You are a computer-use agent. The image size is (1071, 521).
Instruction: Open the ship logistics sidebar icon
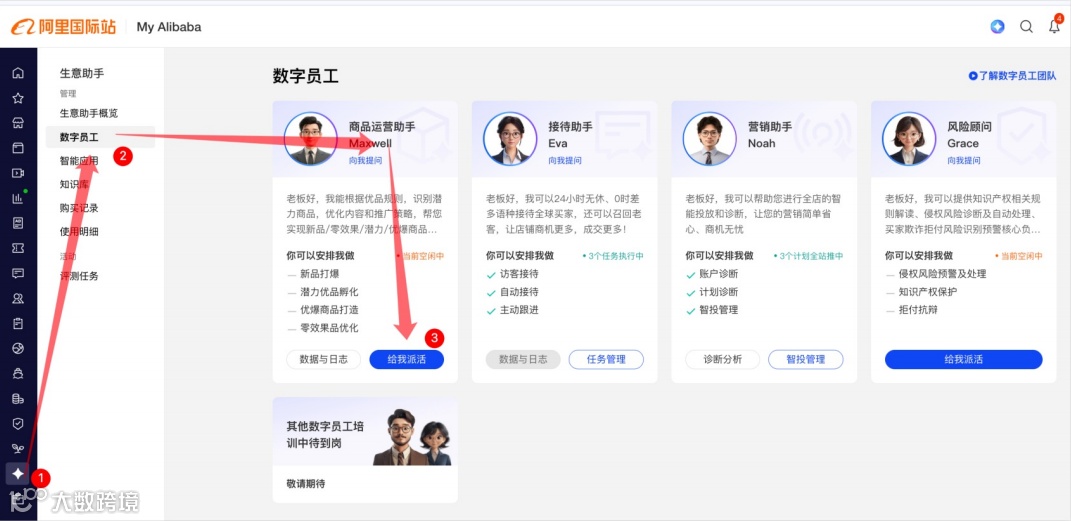coord(18,374)
